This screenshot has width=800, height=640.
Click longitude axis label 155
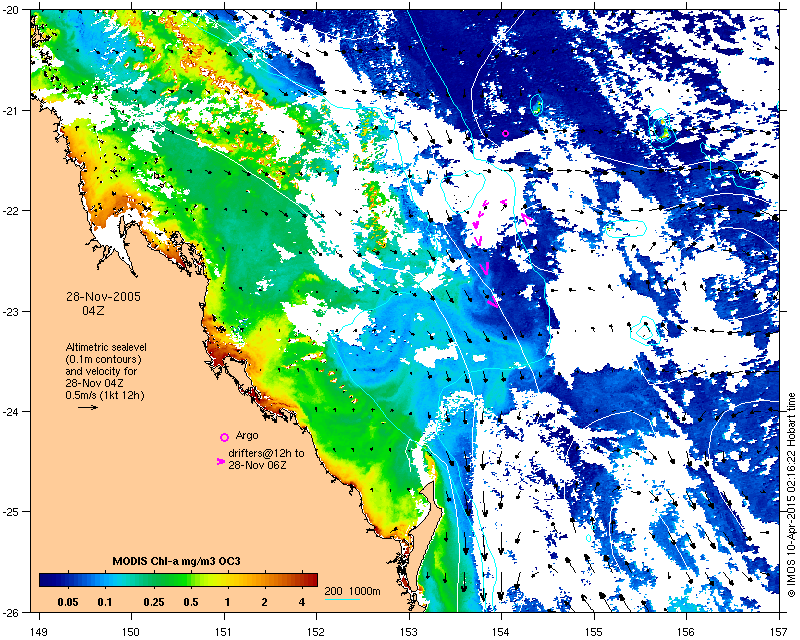pos(594,631)
